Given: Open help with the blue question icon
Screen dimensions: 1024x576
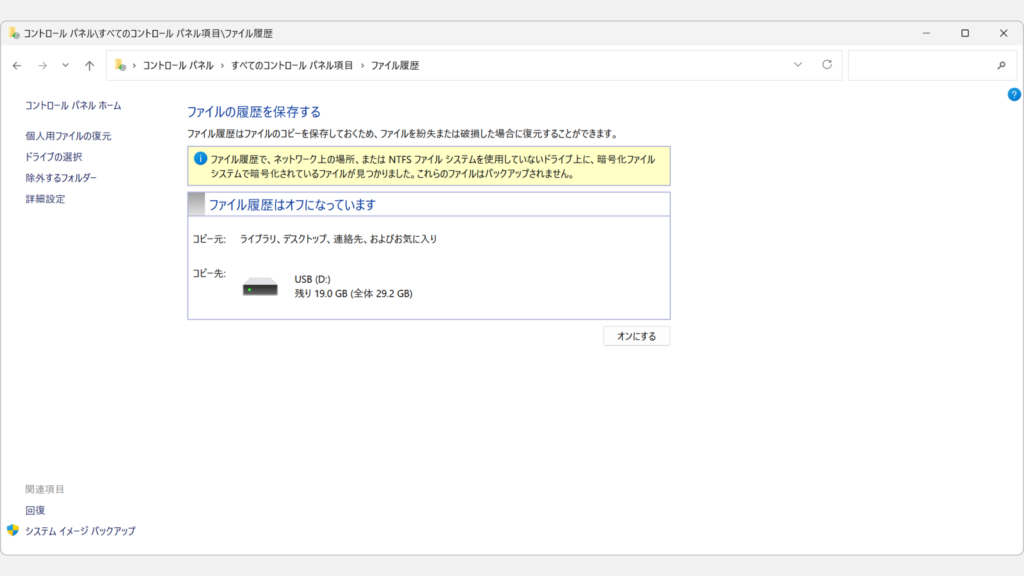Looking at the screenshot, I should click(1014, 95).
